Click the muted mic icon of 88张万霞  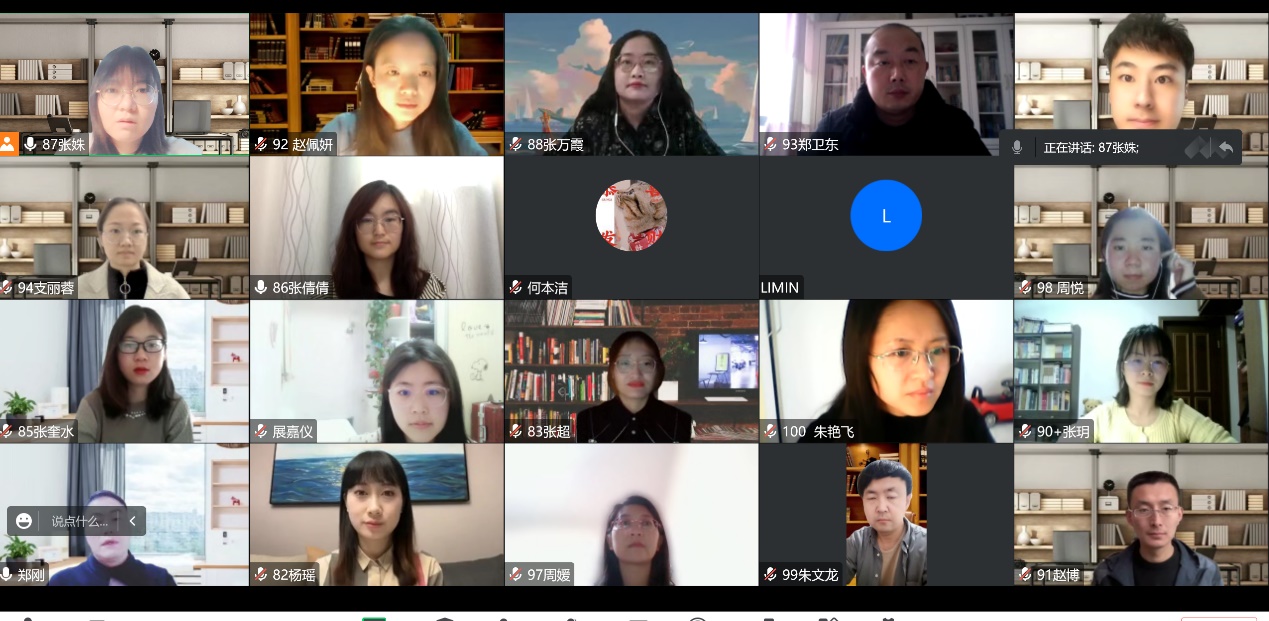[x=516, y=144]
